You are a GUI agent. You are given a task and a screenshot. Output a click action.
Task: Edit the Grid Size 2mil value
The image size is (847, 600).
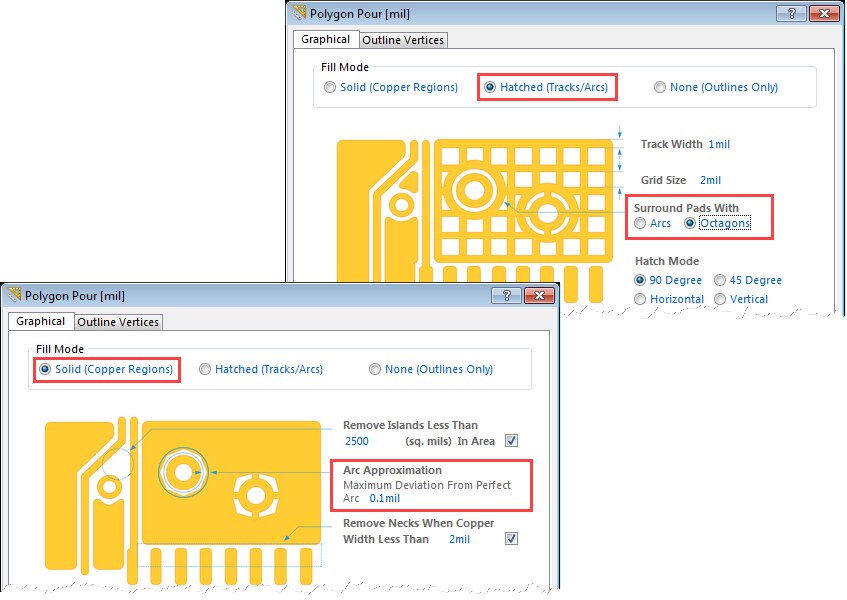[x=710, y=180]
